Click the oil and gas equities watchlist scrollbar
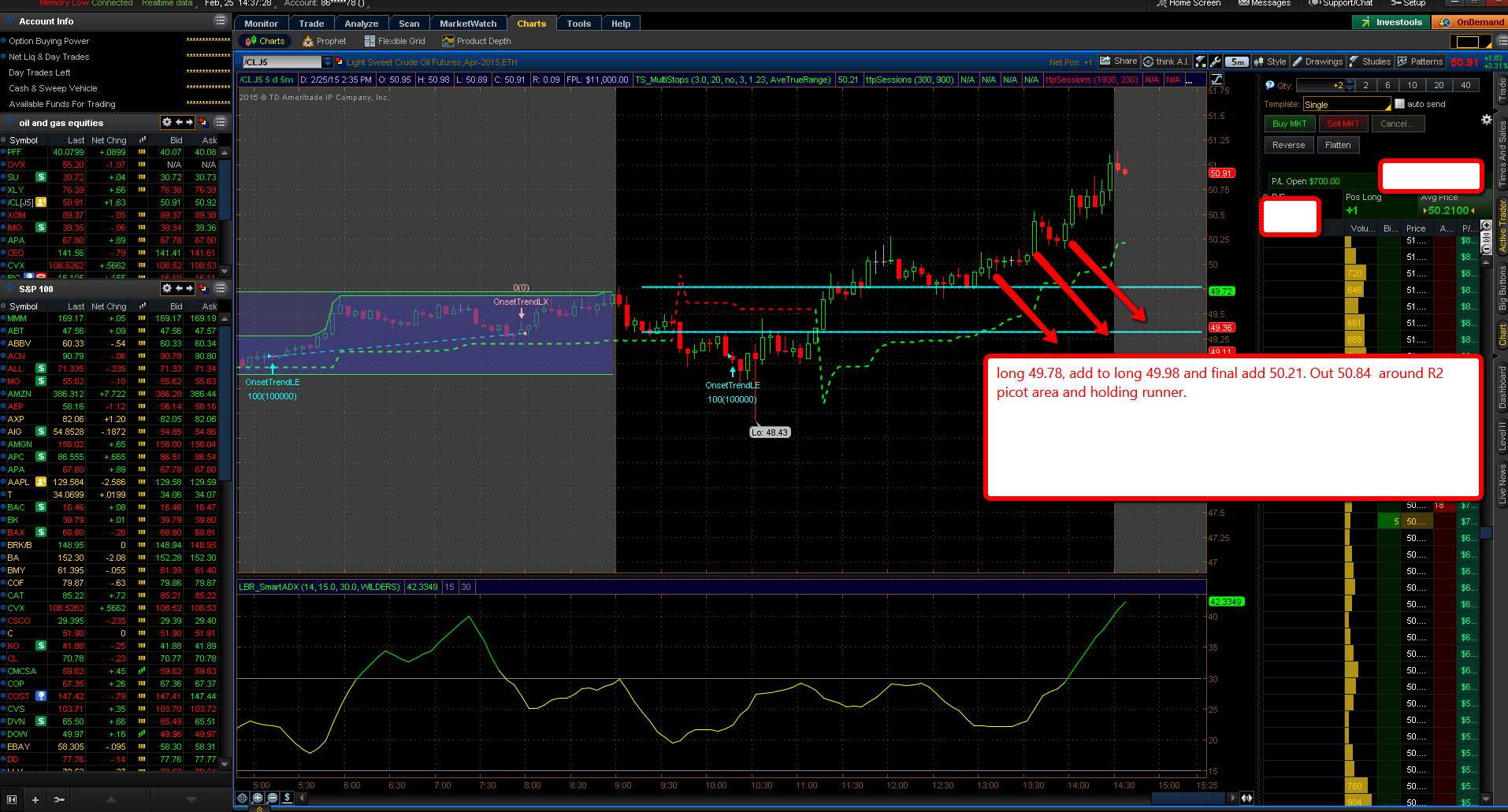Image resolution: width=1508 pixels, height=812 pixels. coord(225,189)
